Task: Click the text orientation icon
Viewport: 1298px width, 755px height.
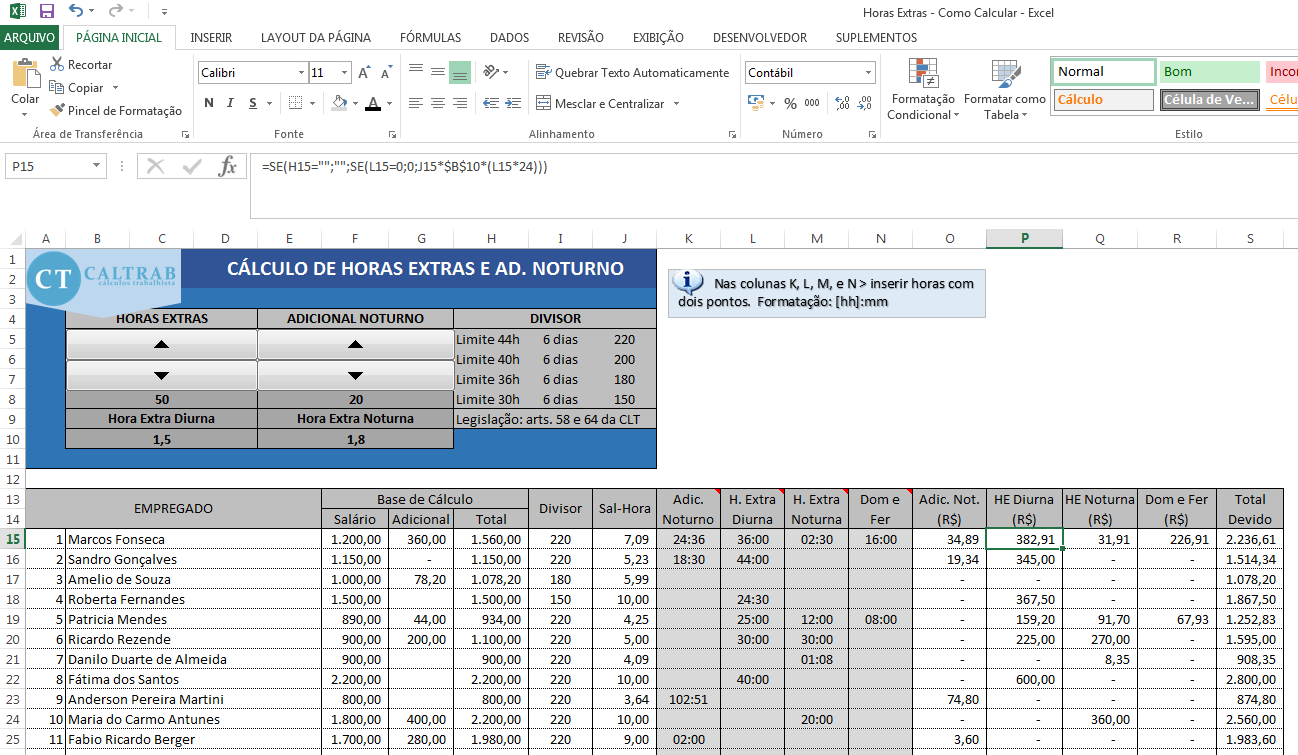Action: pyautogui.click(x=491, y=72)
